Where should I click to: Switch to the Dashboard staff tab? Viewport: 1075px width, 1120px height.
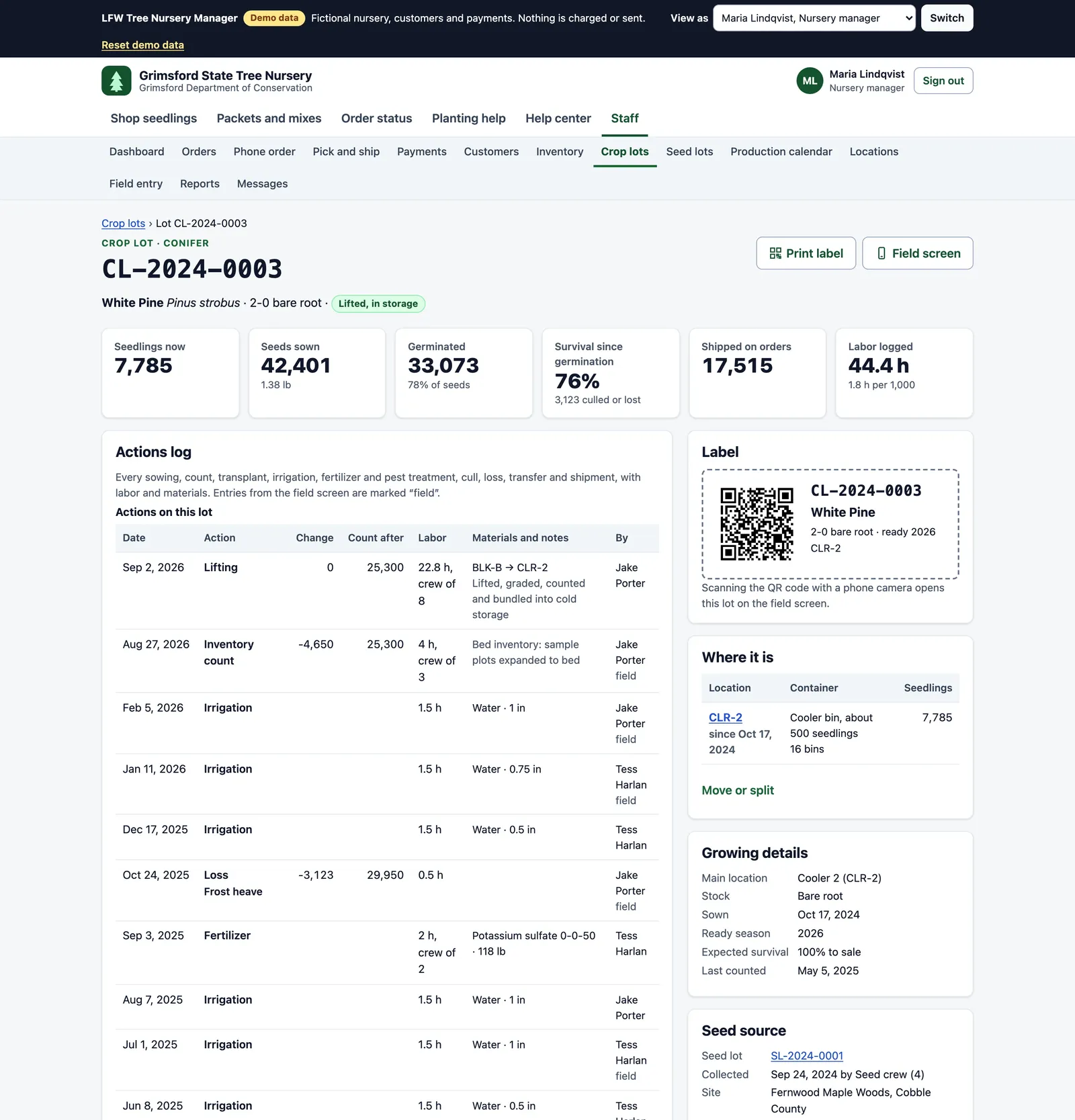tap(136, 152)
